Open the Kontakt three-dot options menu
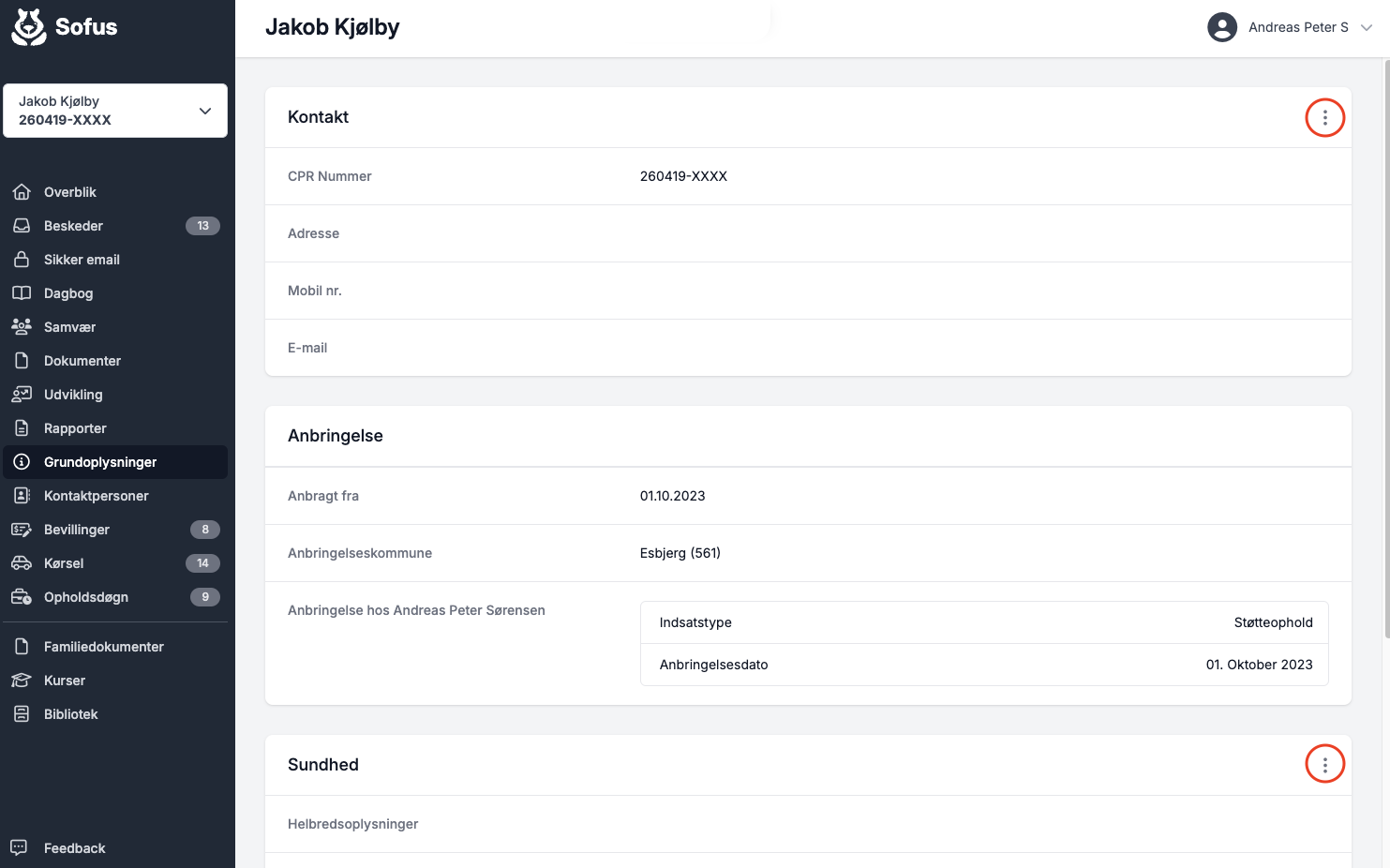Image resolution: width=1390 pixels, height=868 pixels. [x=1324, y=117]
